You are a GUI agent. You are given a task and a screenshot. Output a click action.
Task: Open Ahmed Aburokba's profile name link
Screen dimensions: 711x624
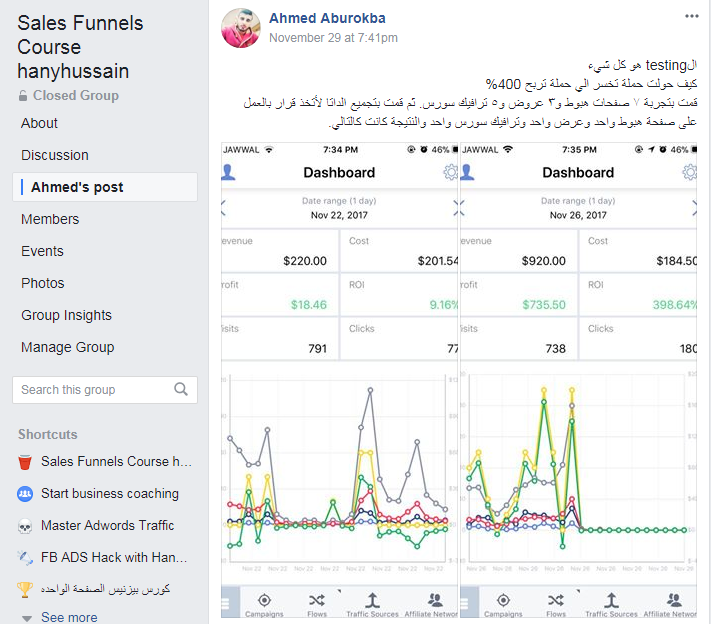[327, 18]
